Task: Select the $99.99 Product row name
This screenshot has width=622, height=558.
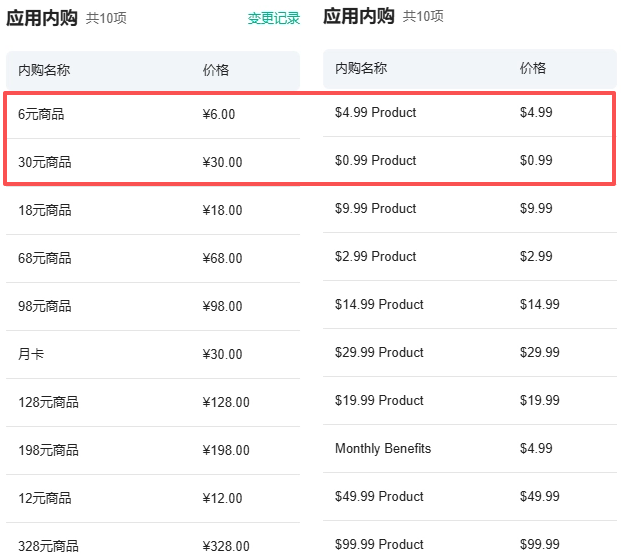Action: pyautogui.click(x=379, y=544)
